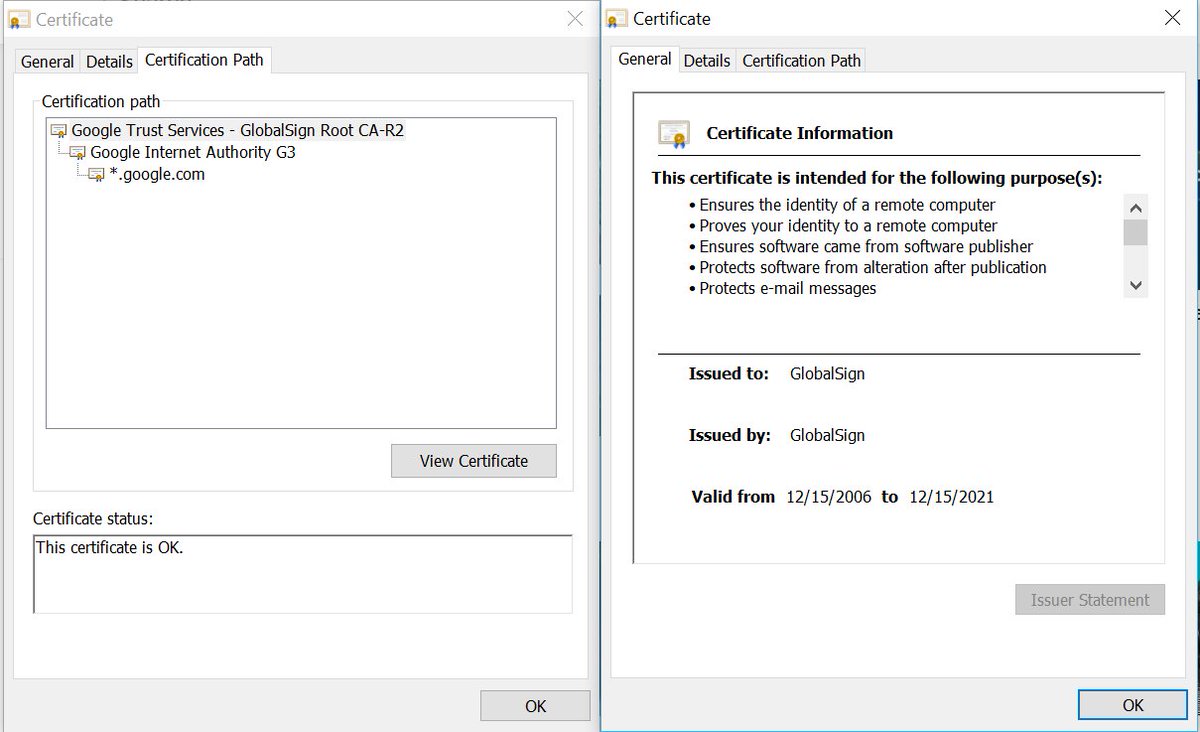Image resolution: width=1200 pixels, height=732 pixels.
Task: Click certificate icon beside Google Internet Authority G3
Action: [78, 153]
